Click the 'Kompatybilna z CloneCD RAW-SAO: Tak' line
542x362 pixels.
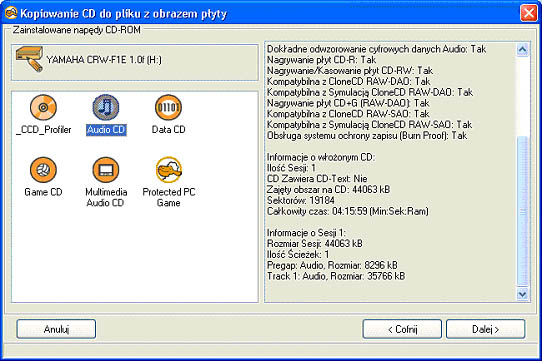[348, 114]
